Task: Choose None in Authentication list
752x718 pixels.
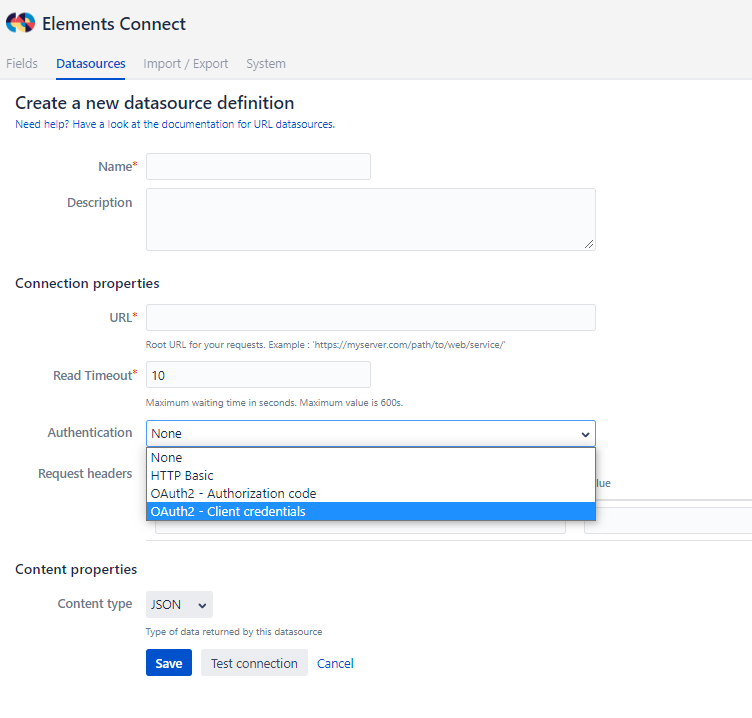Action: [x=167, y=458]
